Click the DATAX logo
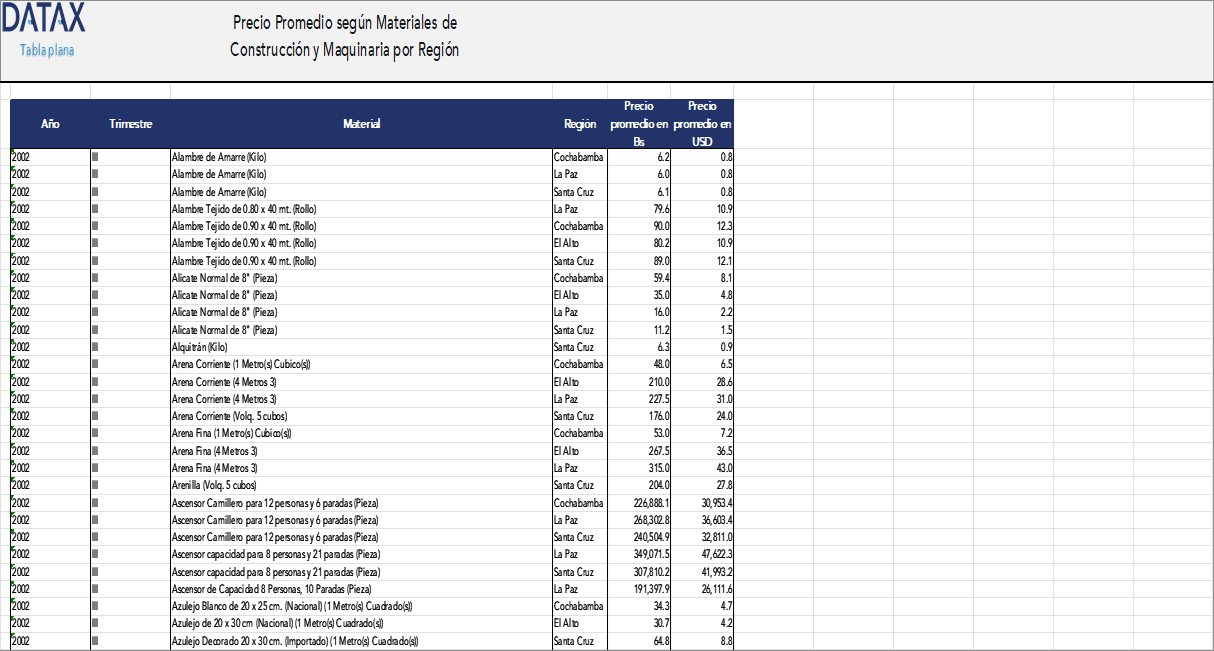 pos(43,18)
